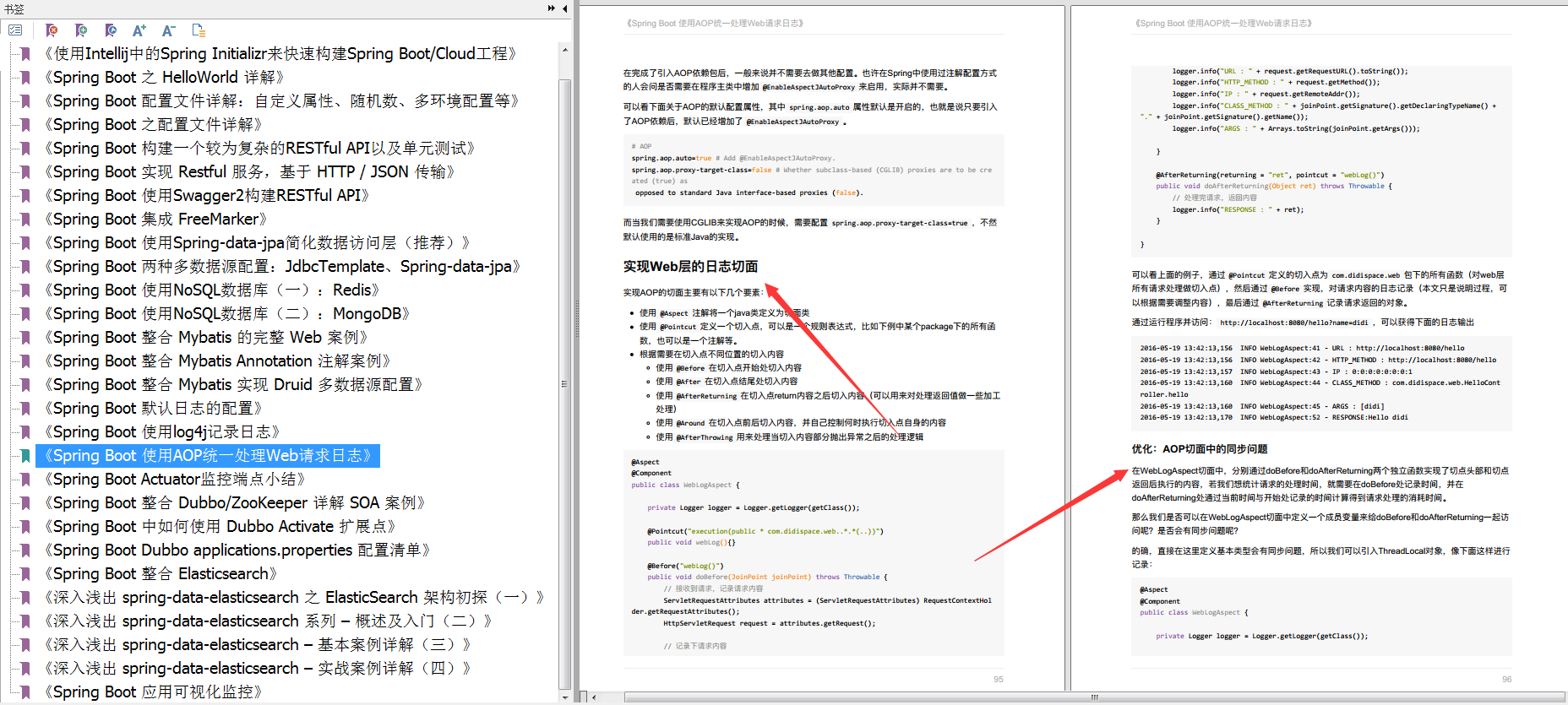Click bookmark icon beside 整合 Elasticsearch entry
Image resolution: width=1568 pixels, height=705 pixels.
pyautogui.click(x=25, y=574)
